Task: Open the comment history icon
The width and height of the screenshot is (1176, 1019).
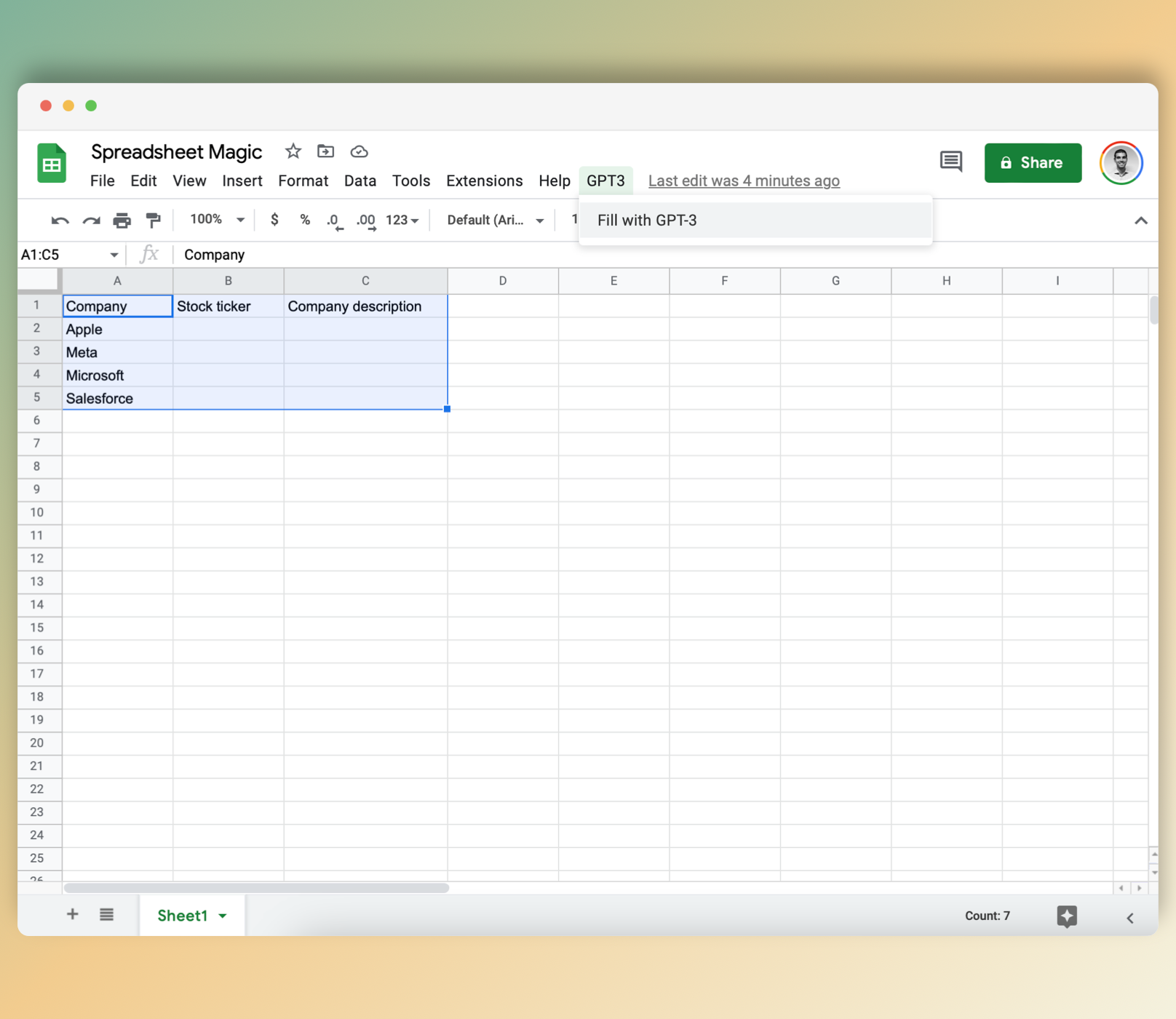Action: tap(951, 162)
